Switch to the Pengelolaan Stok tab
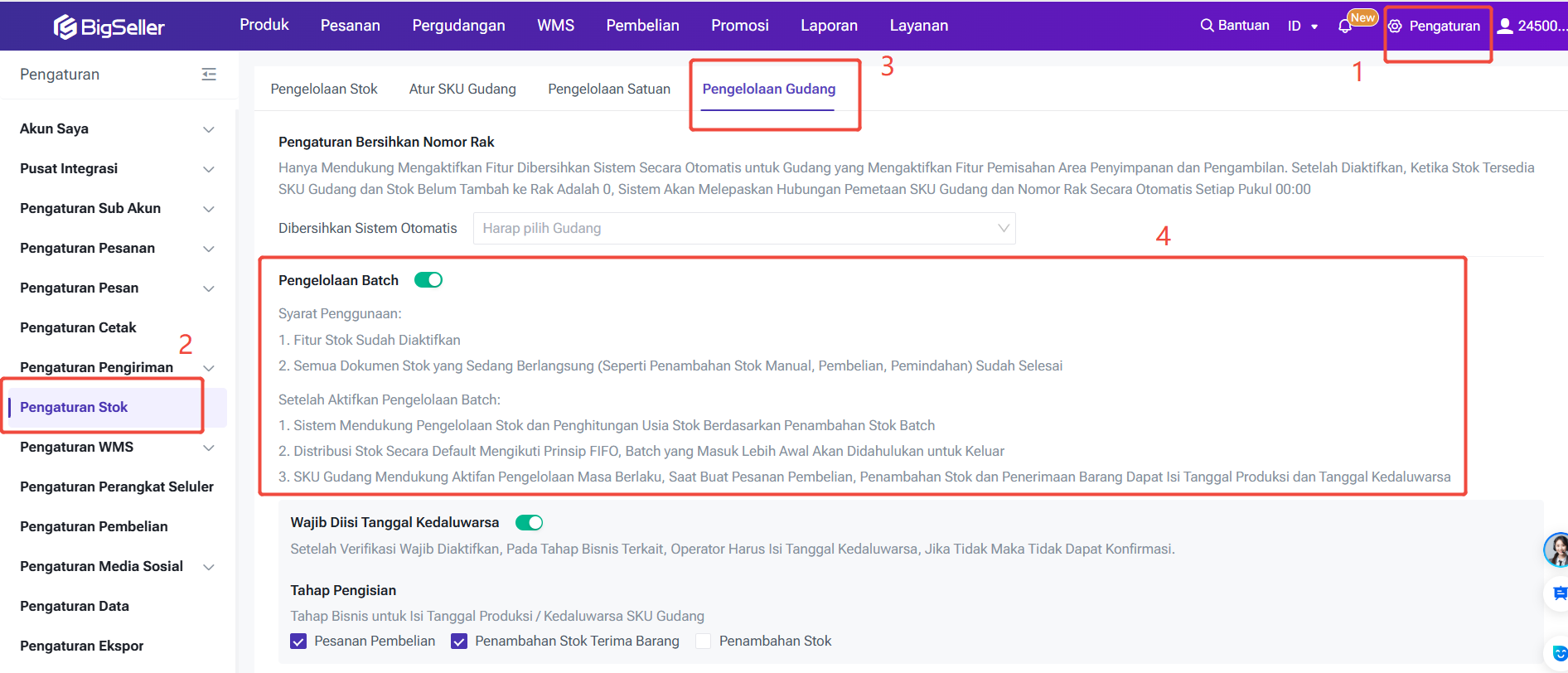Image resolution: width=1568 pixels, height=673 pixels. point(324,90)
